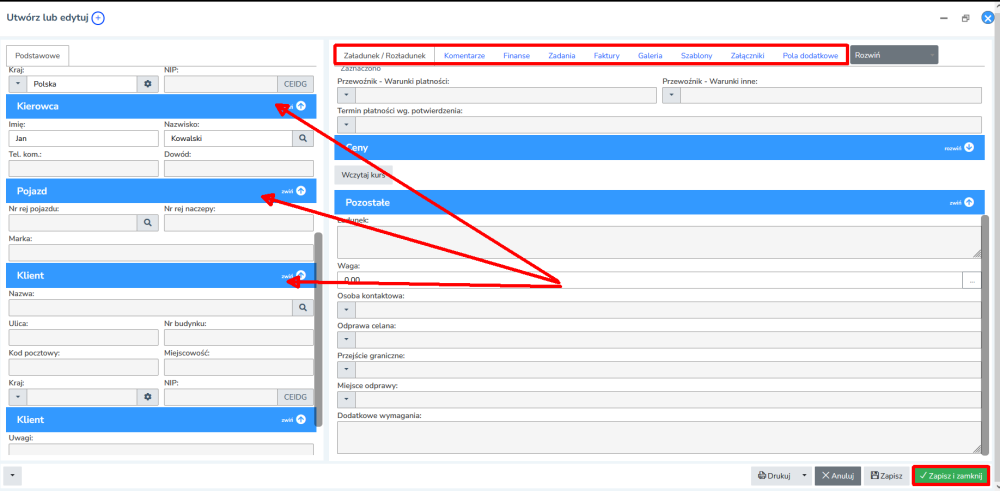
Task: Switch to Komentarze tab
Action: [x=464, y=55]
